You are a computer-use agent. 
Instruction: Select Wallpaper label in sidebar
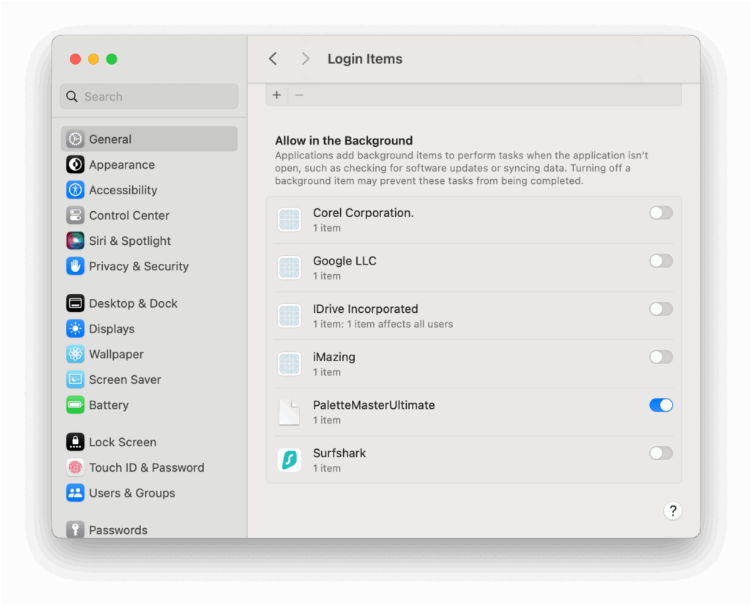pyautogui.click(x=116, y=354)
